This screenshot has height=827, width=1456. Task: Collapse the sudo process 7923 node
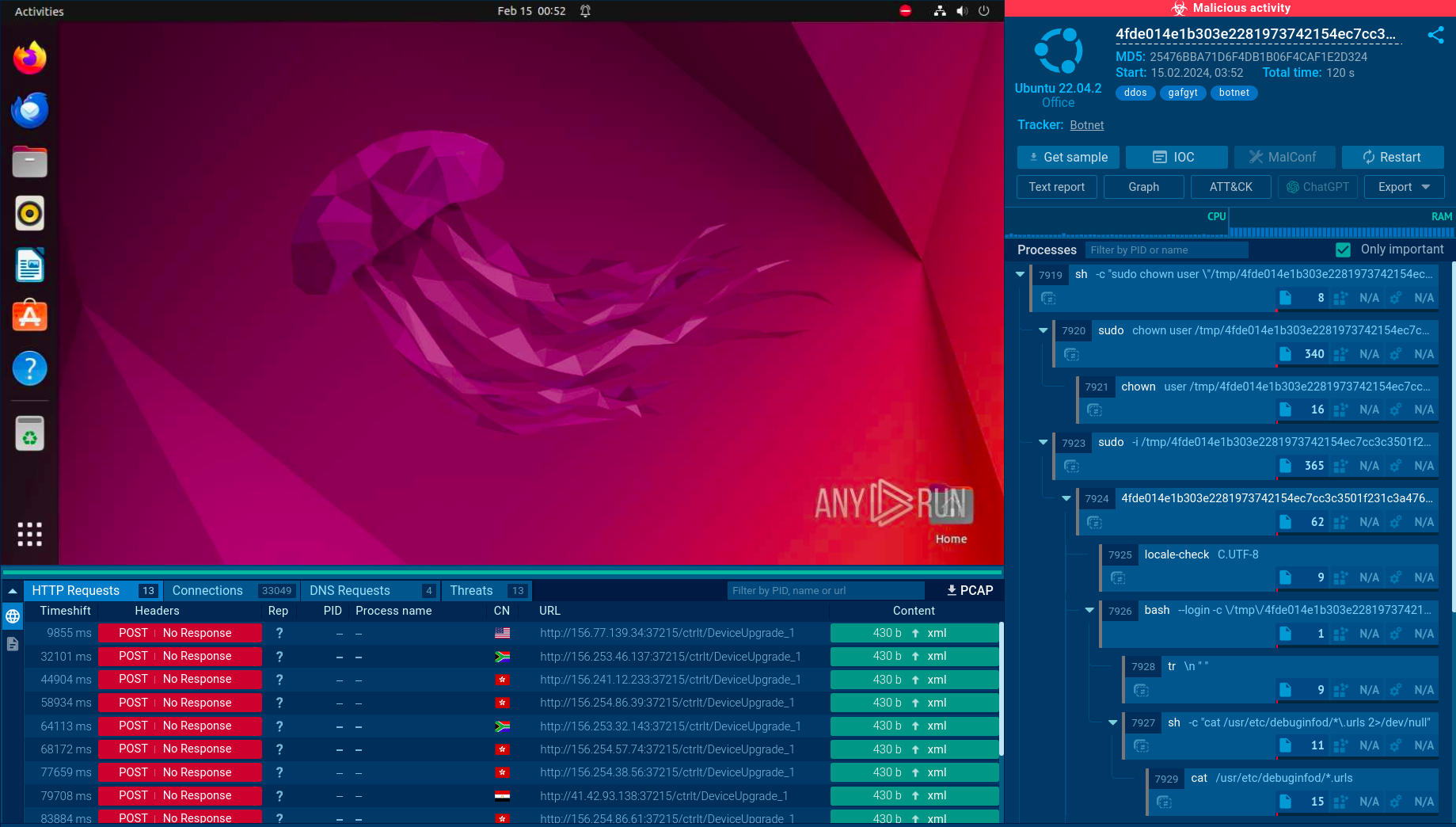(x=1043, y=442)
